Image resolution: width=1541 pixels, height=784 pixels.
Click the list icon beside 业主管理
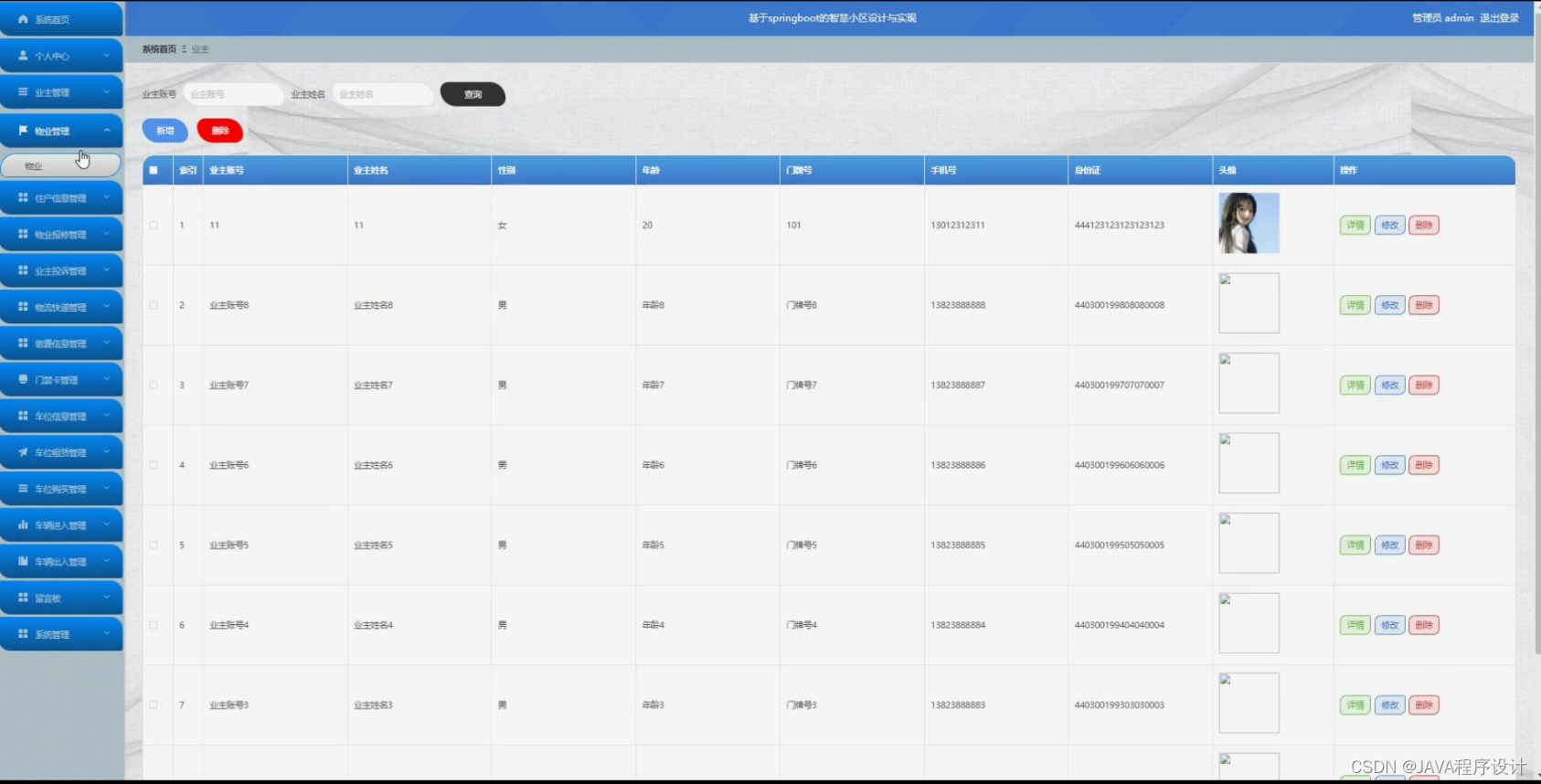point(23,92)
